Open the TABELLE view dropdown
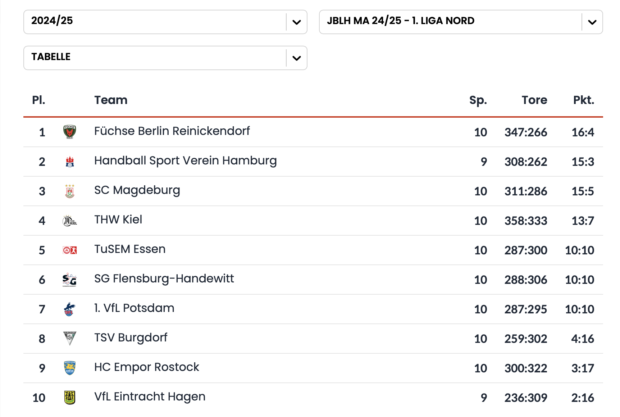Image resolution: width=620 pixels, height=417 pixels. coord(165,58)
